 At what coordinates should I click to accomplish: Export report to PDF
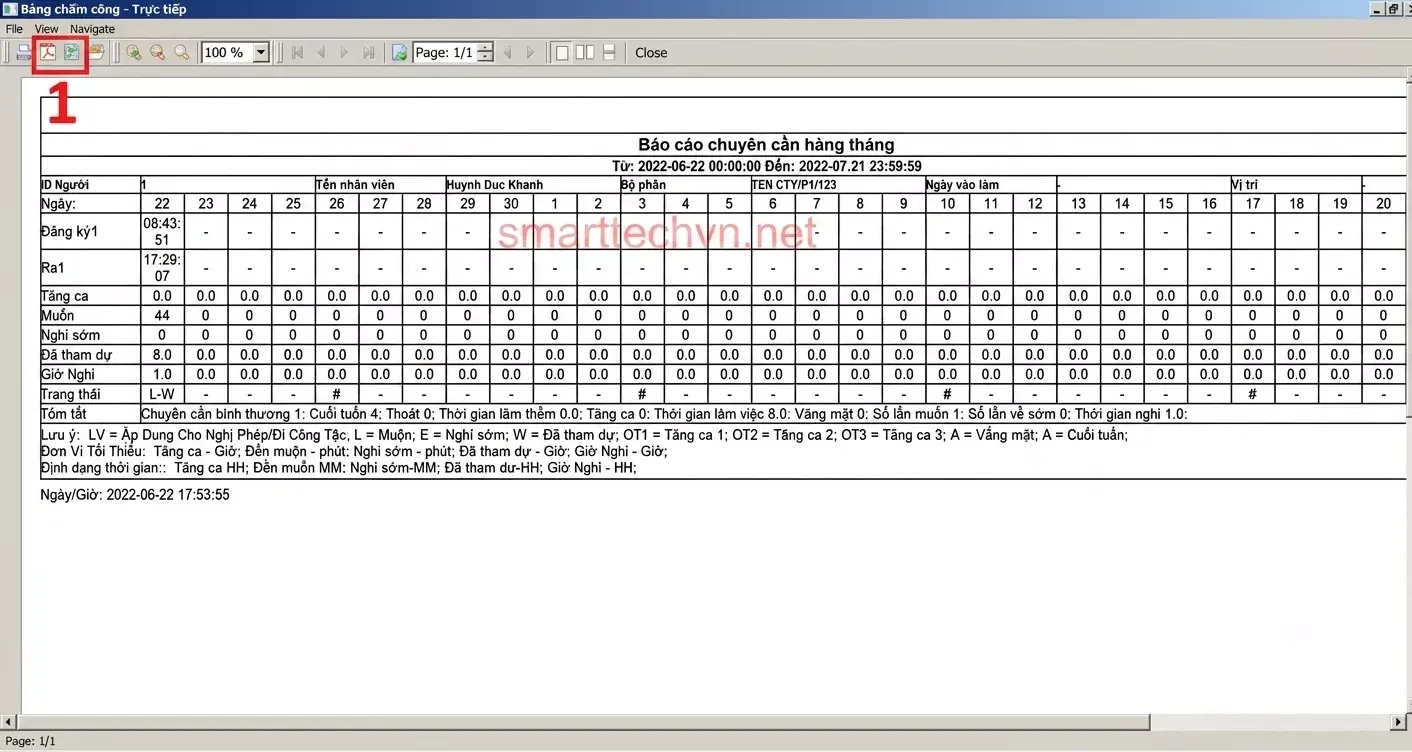(48, 53)
